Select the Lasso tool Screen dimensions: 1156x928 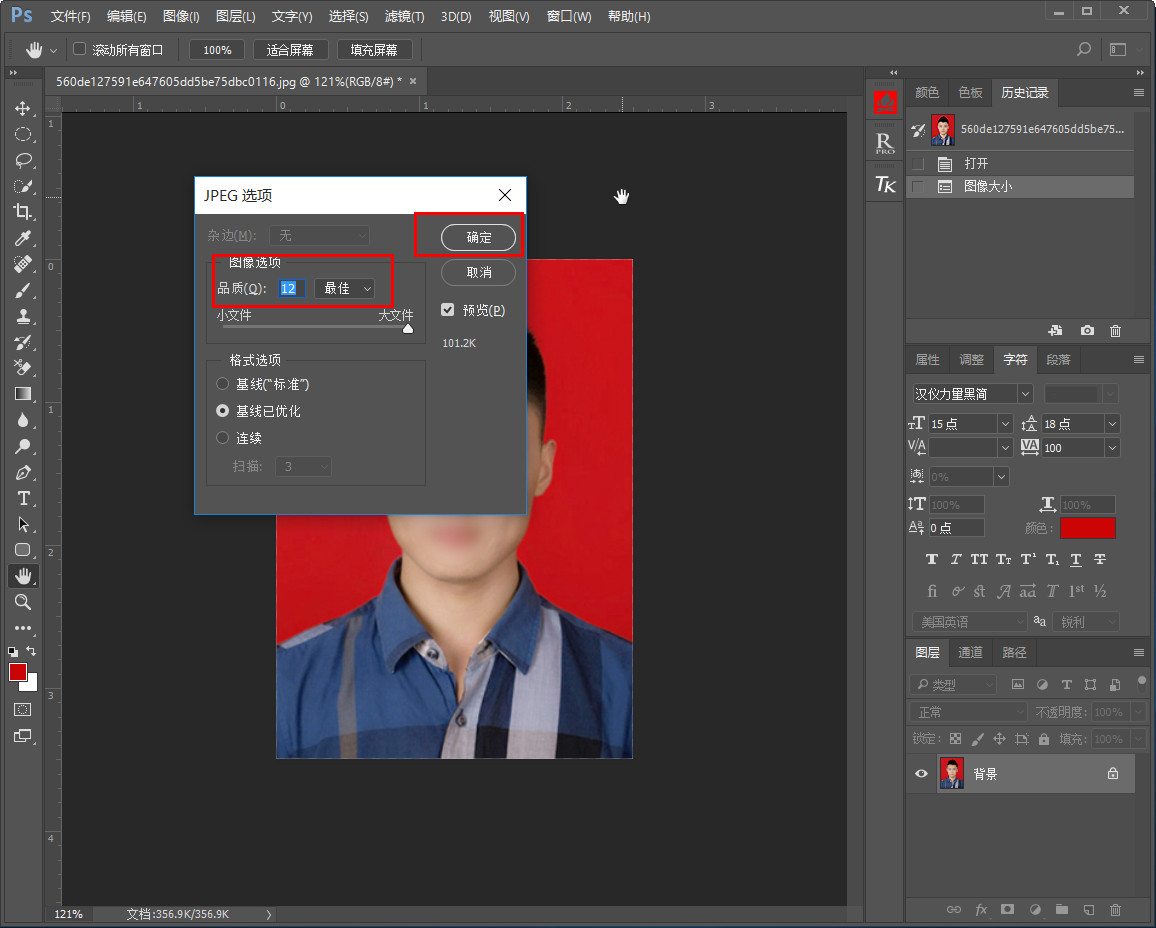pyautogui.click(x=22, y=160)
